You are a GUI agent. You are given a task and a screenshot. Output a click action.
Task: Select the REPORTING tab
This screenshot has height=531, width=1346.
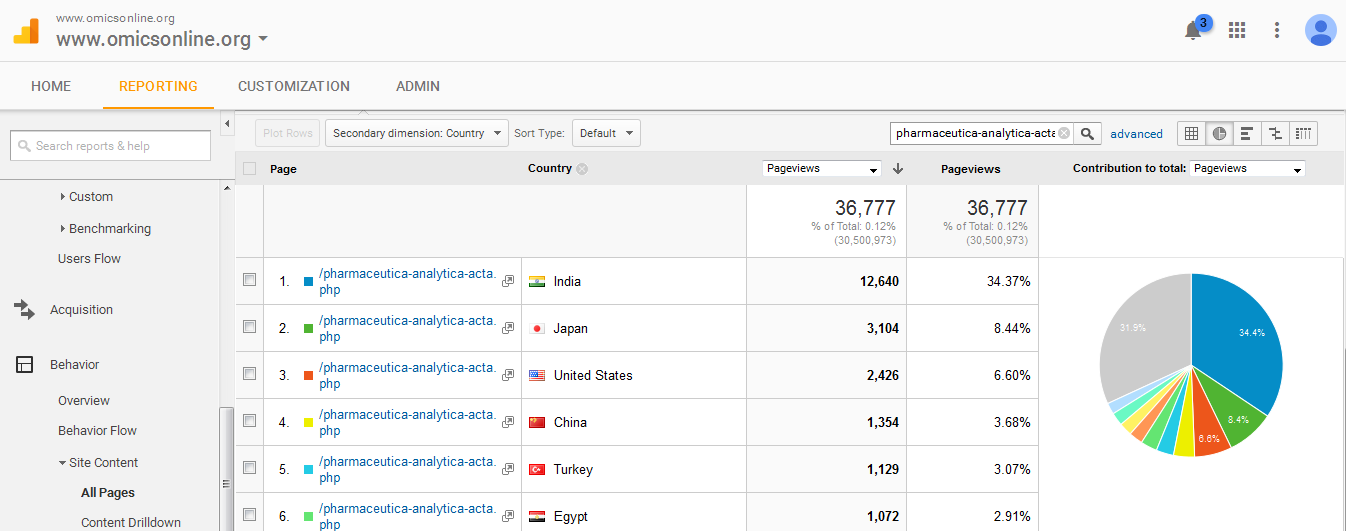[x=158, y=86]
